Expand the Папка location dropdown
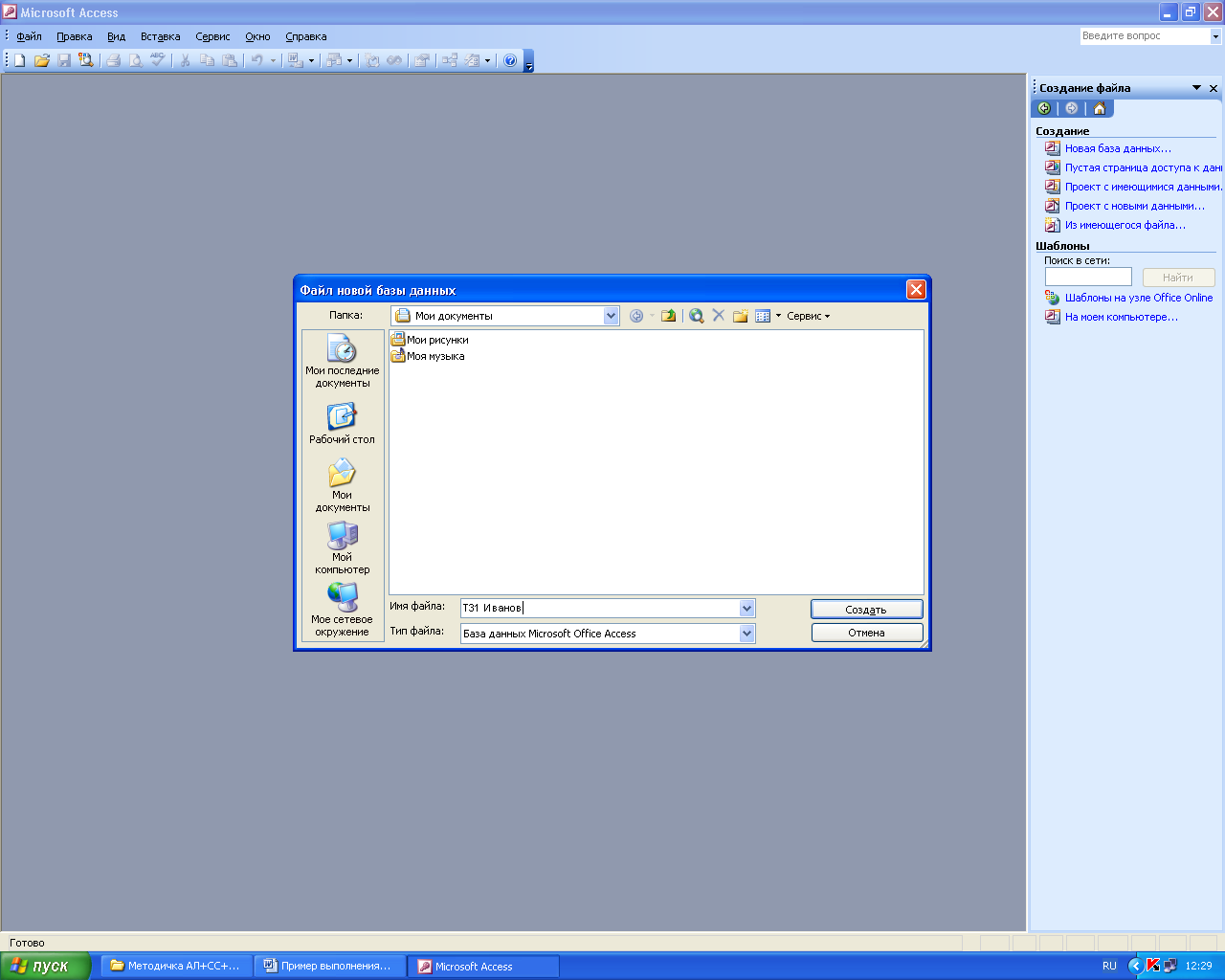 pyautogui.click(x=611, y=316)
